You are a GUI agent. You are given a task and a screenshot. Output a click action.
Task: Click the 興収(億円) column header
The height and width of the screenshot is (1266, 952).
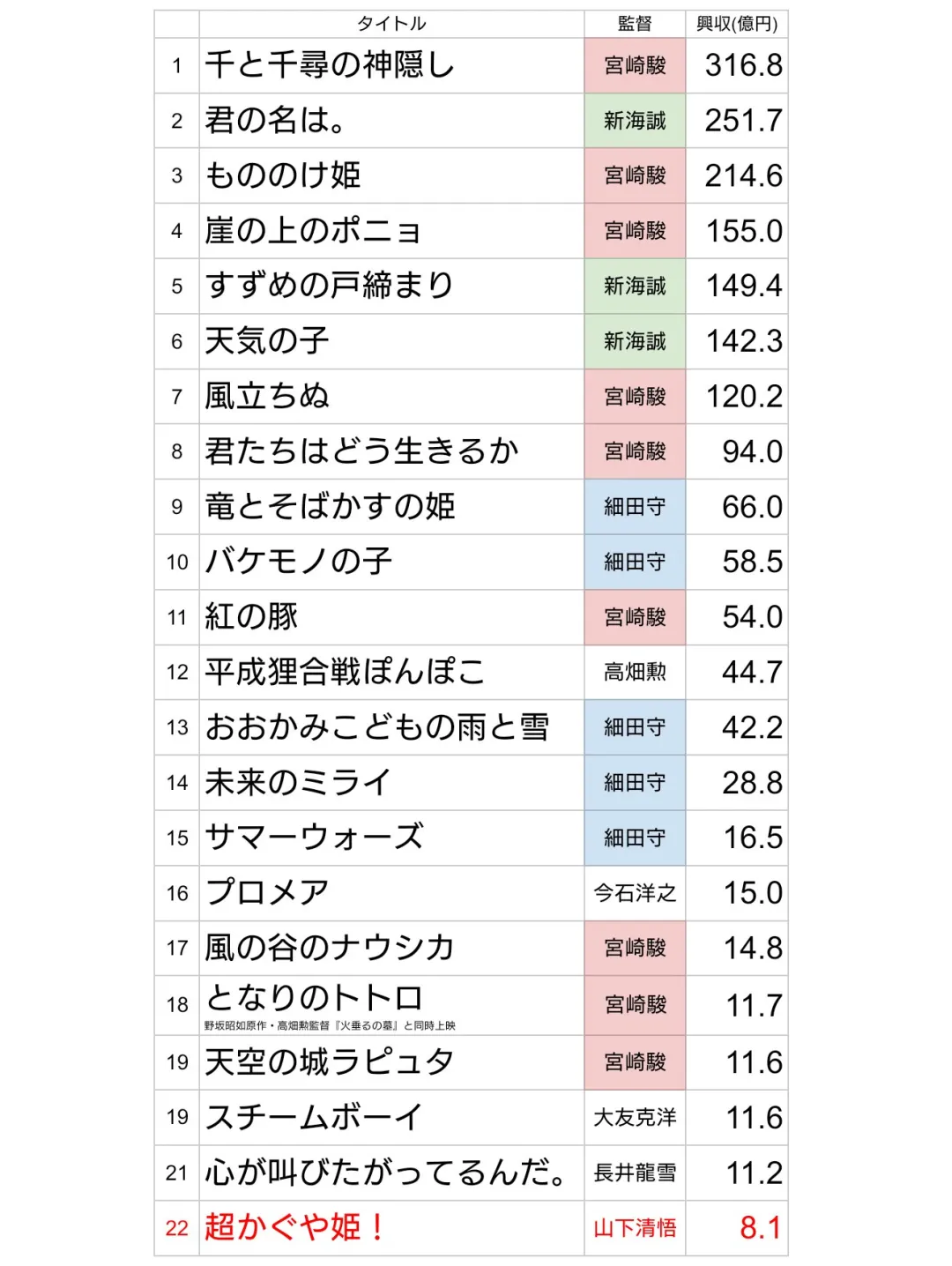point(736,24)
